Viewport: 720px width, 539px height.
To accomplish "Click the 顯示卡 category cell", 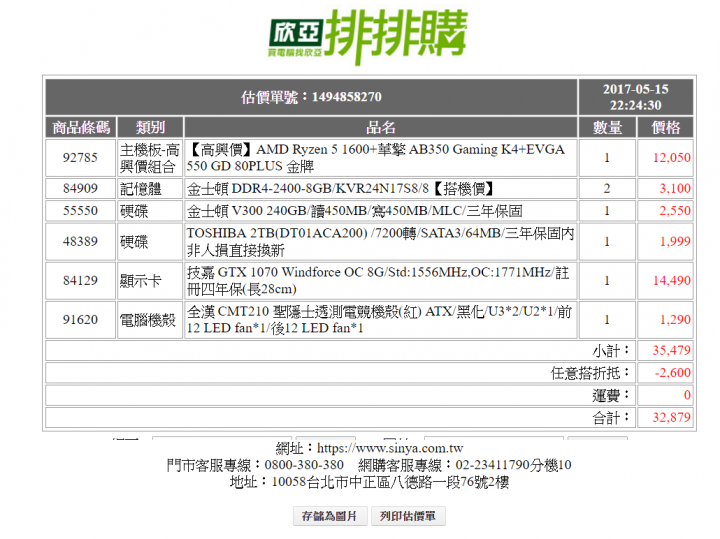I will pyautogui.click(x=150, y=281).
